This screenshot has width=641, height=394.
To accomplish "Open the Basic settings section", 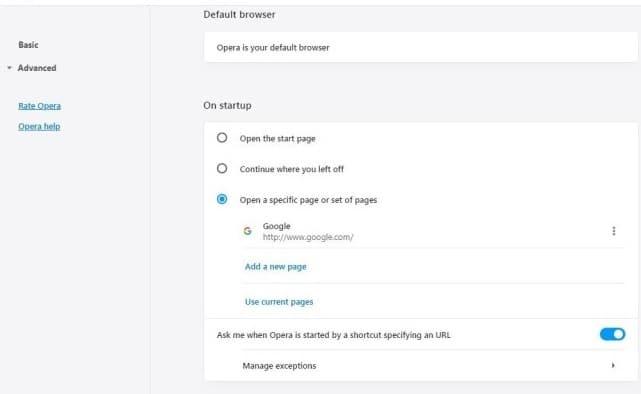I will [28, 45].
